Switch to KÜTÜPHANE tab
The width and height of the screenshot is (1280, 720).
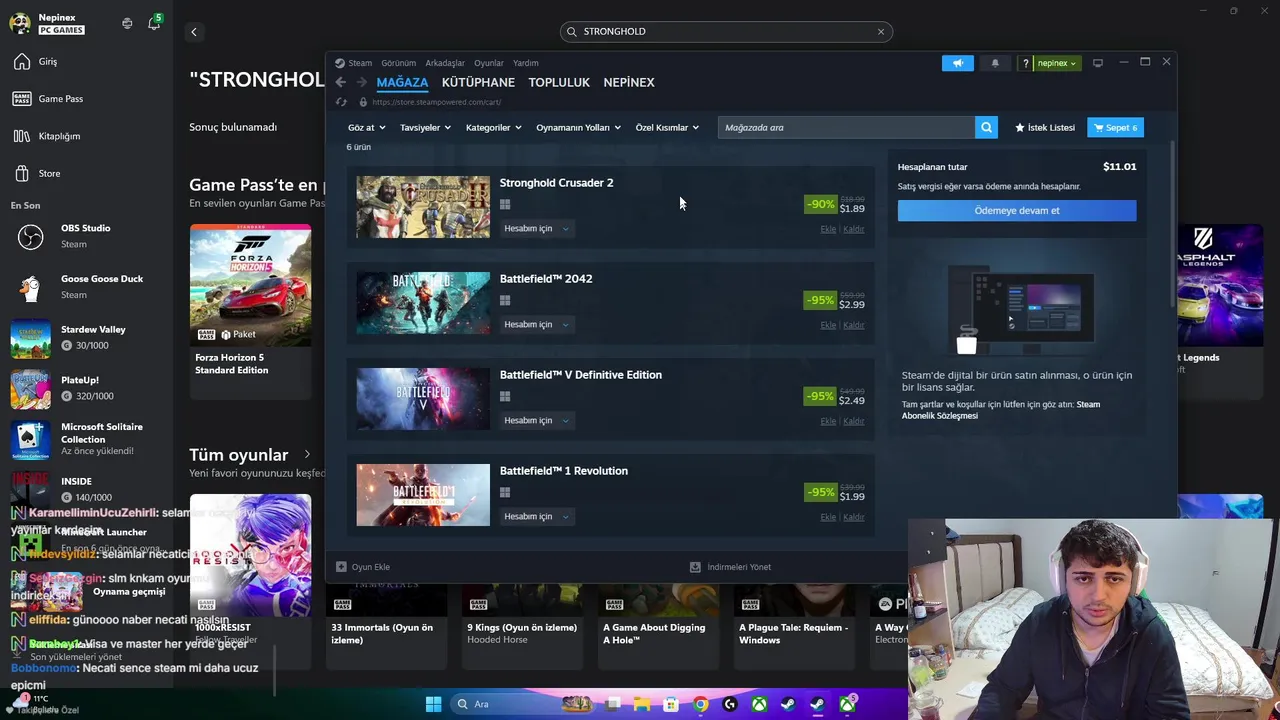(x=478, y=82)
